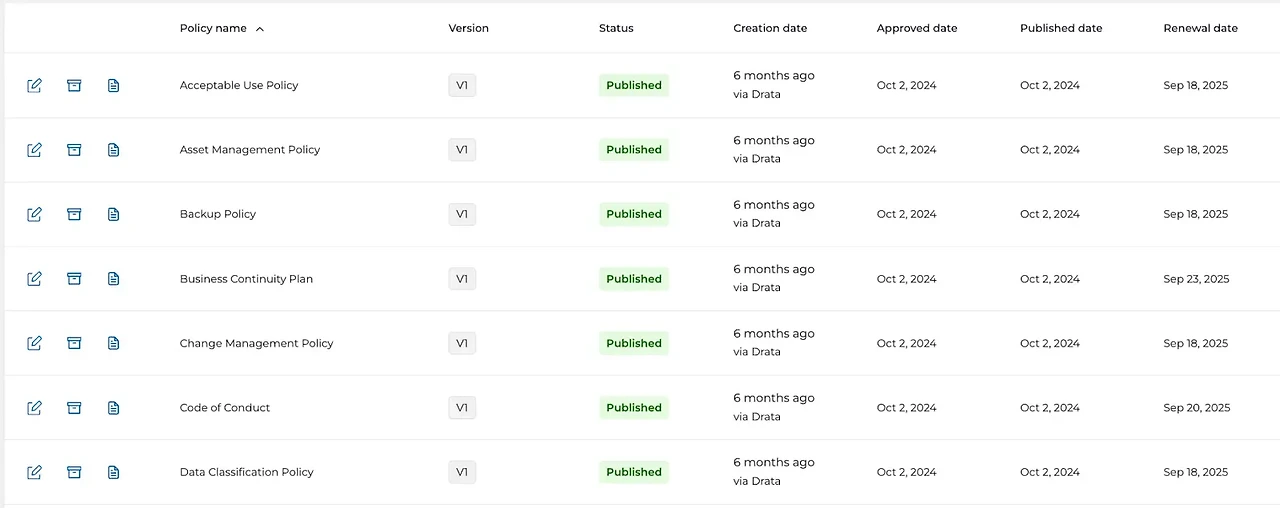Viewport: 1280px width, 508px height.
Task: Archive the Acceptable Use Policy
Action: [x=74, y=85]
